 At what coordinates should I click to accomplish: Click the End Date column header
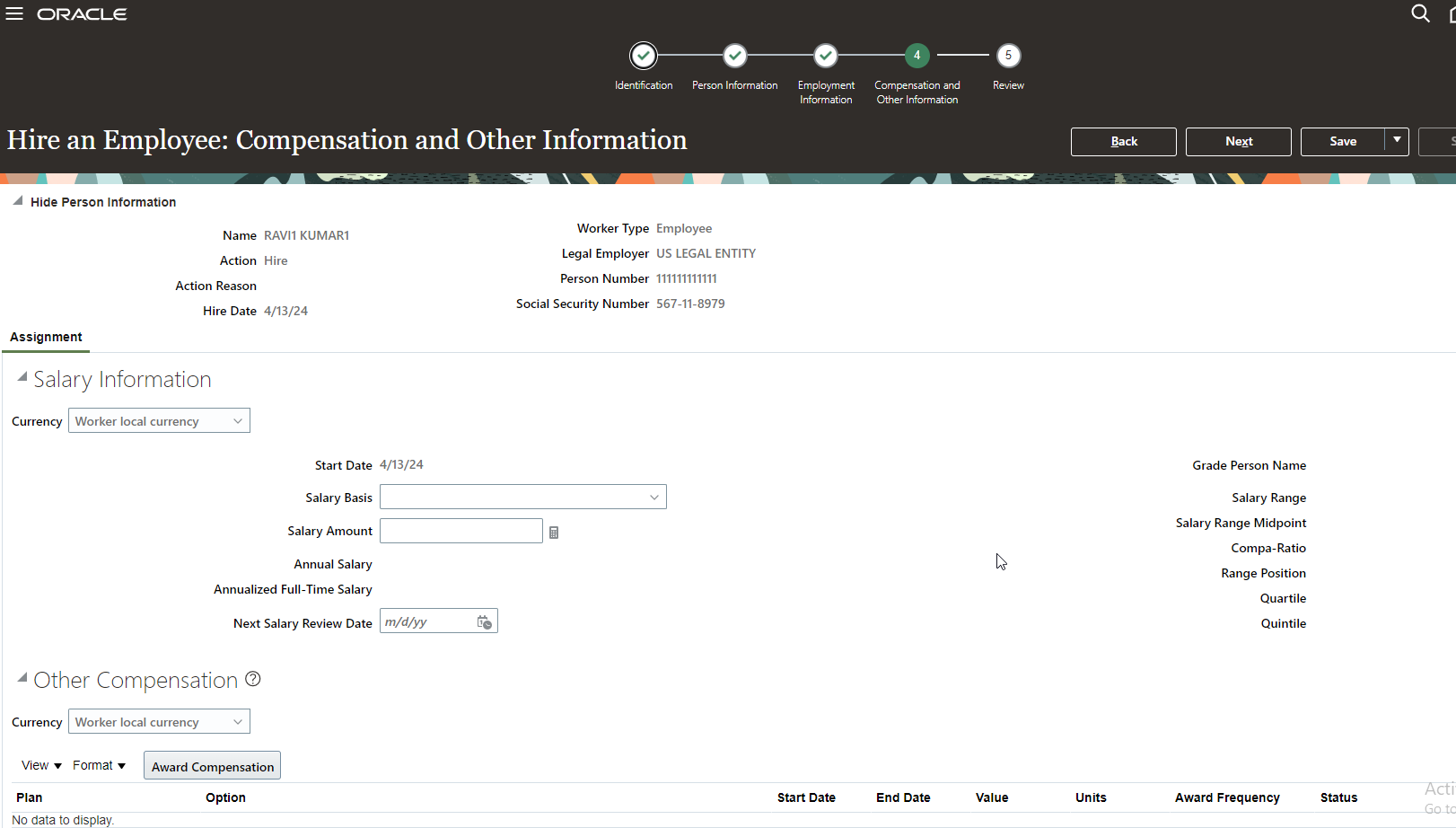[903, 797]
